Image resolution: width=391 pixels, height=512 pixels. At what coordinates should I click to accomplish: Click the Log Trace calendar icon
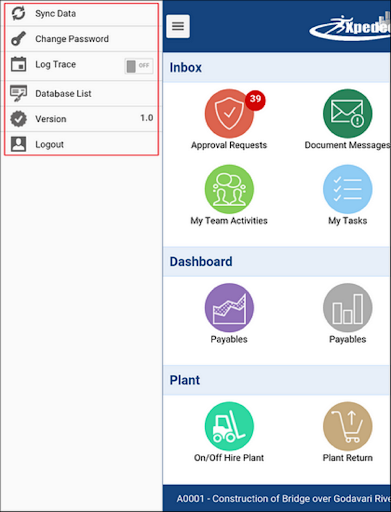click(18, 64)
